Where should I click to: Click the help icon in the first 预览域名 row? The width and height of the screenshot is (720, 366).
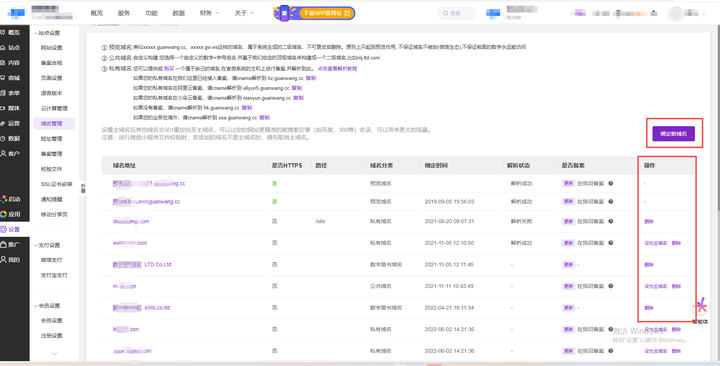tap(611, 183)
